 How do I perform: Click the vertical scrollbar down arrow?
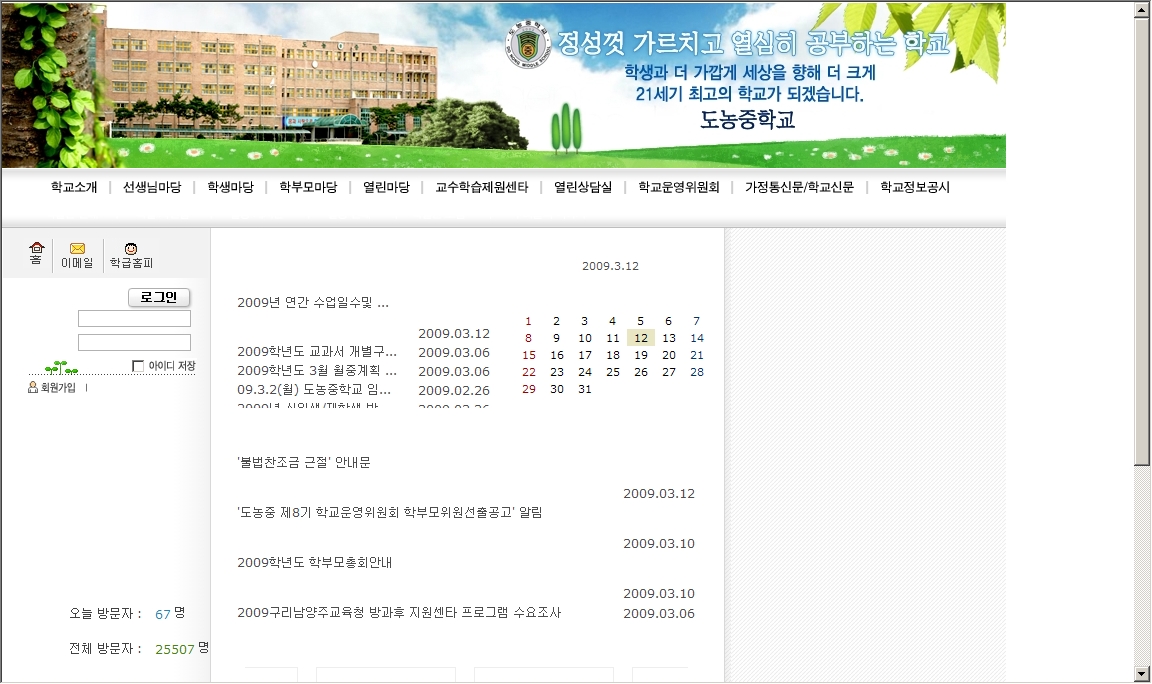(1142, 674)
